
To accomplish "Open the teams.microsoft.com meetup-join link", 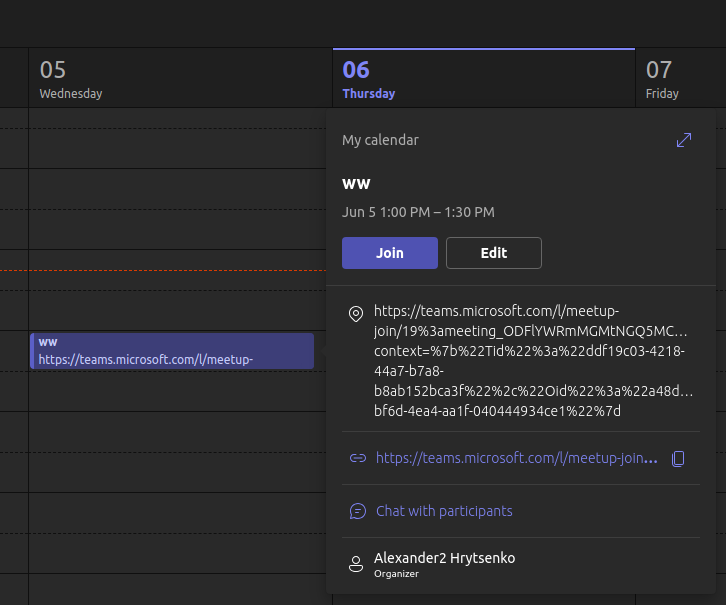I will 516,458.
